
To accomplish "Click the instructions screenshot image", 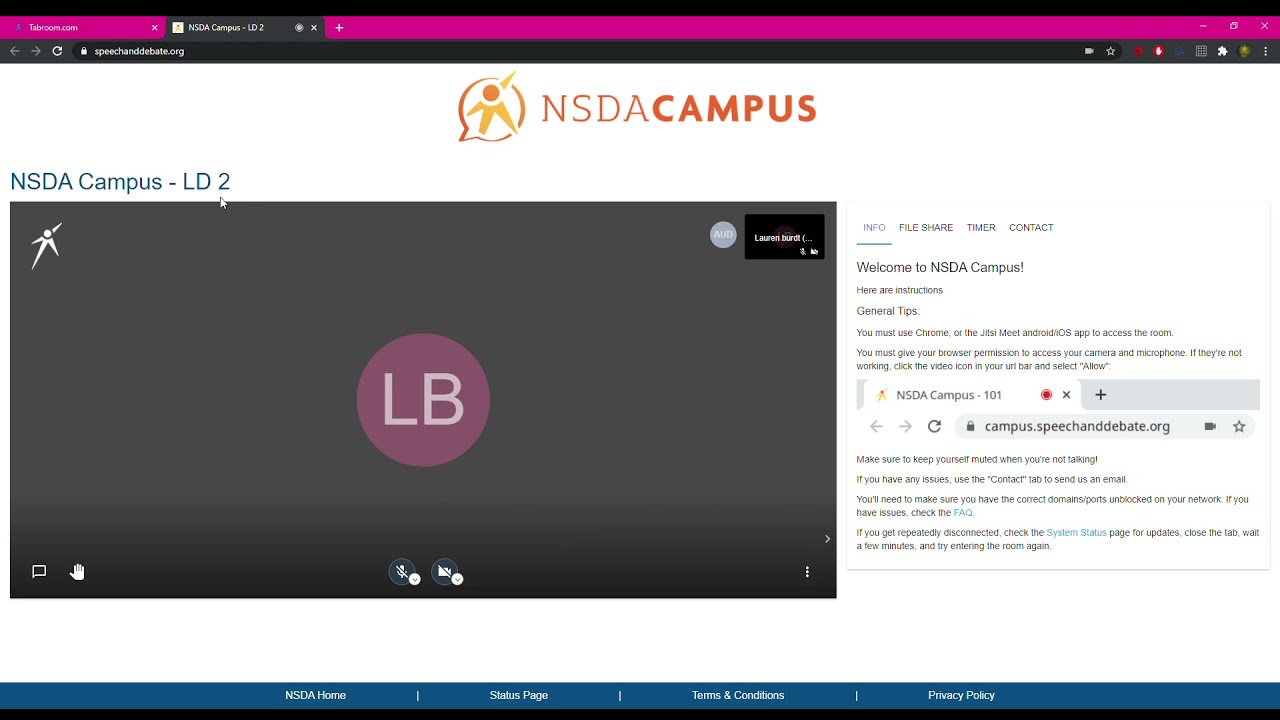I will point(1058,410).
